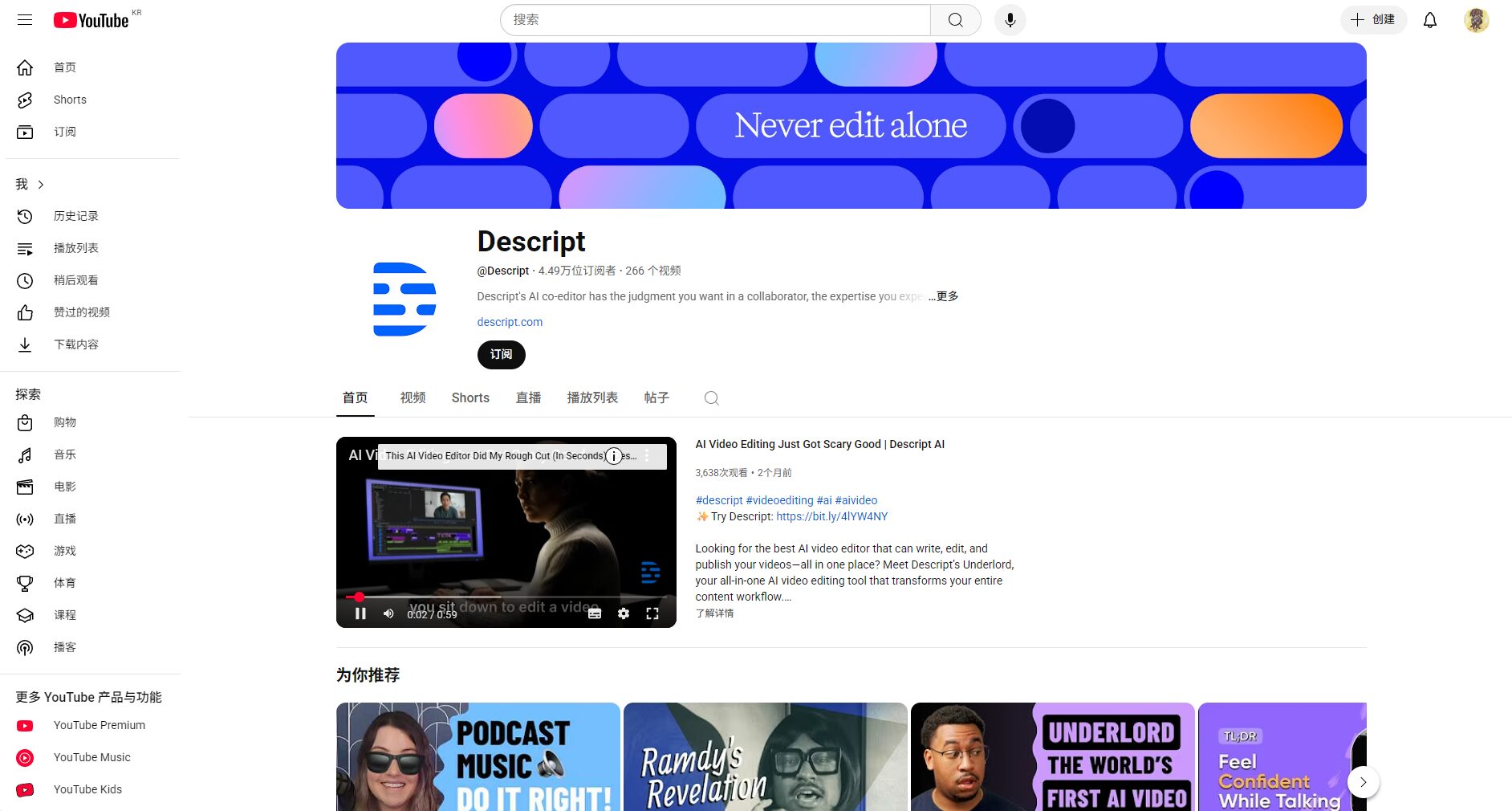Screen dimensions: 1512x811
Task: Open the descript.com link
Action: (510, 322)
